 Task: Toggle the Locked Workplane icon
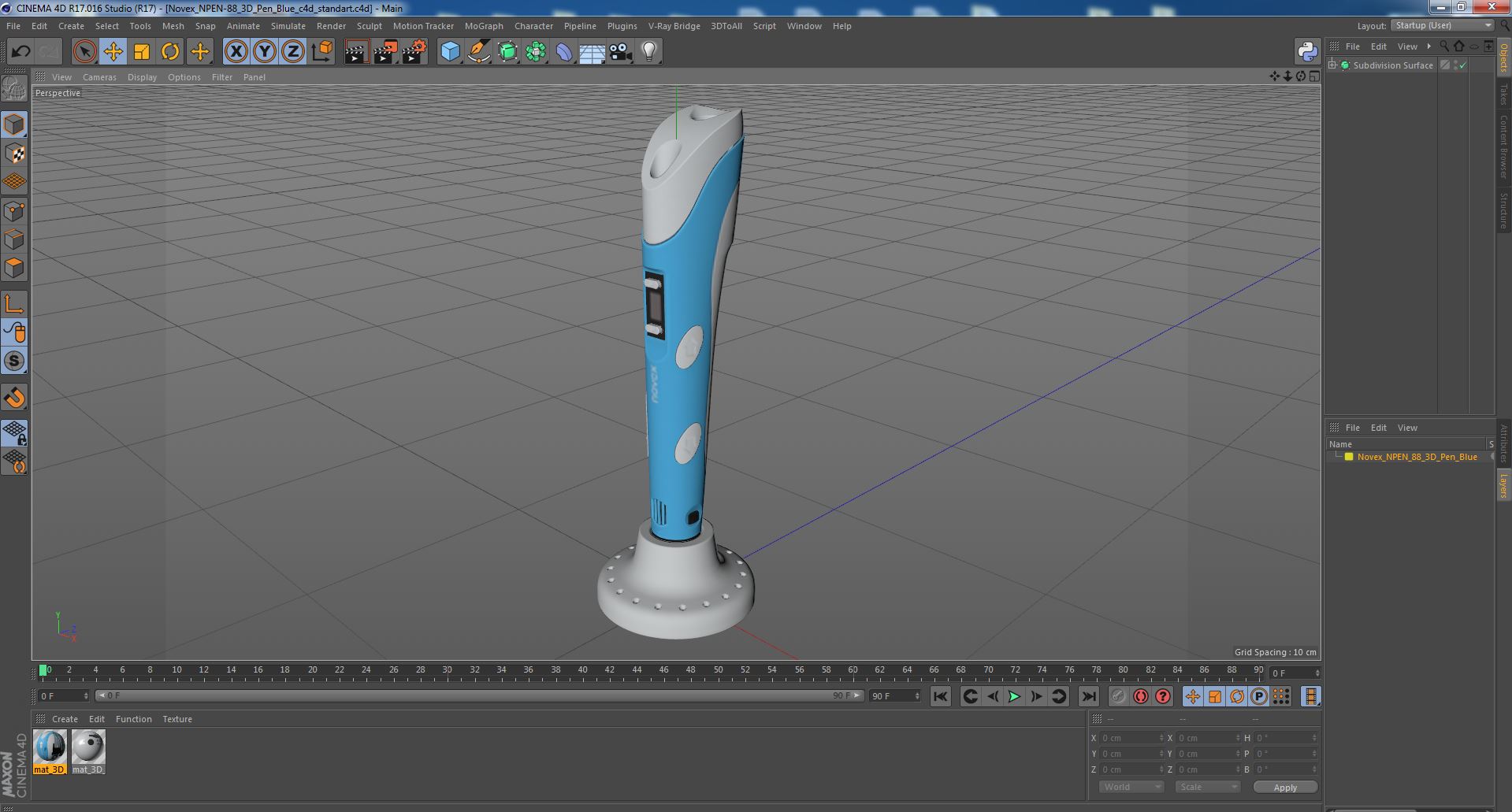point(14,432)
